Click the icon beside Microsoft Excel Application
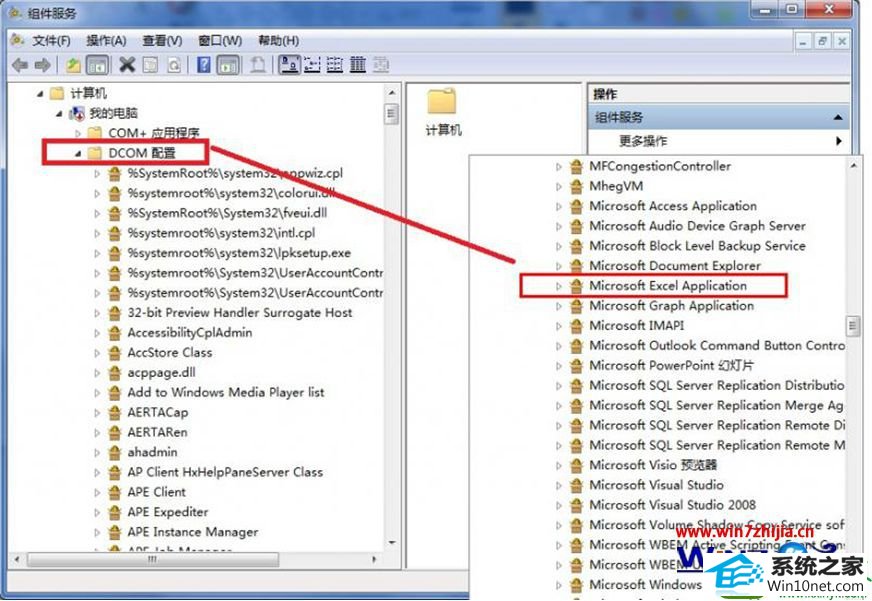Image resolution: width=872 pixels, height=601 pixels. [x=577, y=286]
